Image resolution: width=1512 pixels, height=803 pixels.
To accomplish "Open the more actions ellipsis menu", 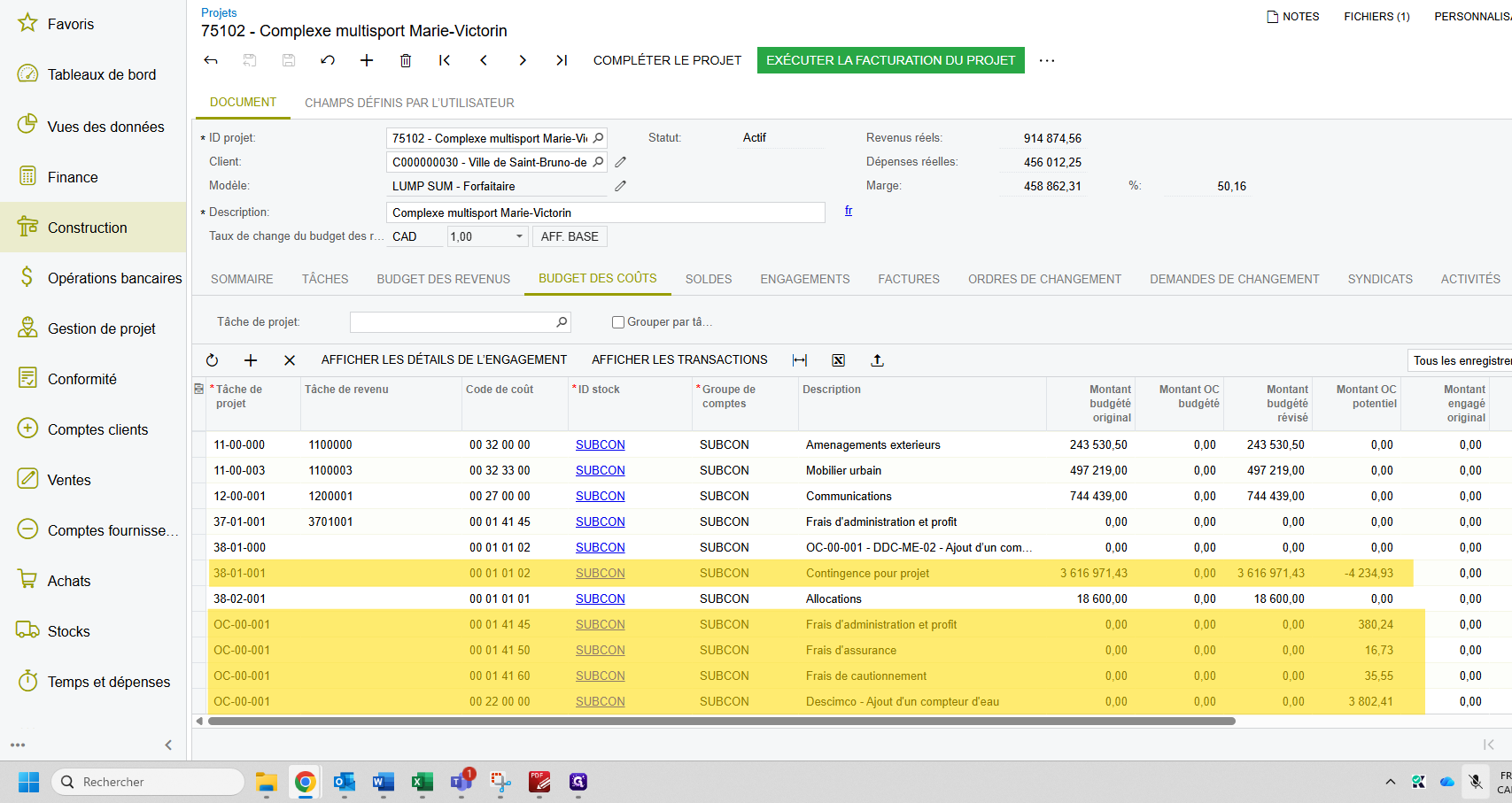I will coord(1047,60).
